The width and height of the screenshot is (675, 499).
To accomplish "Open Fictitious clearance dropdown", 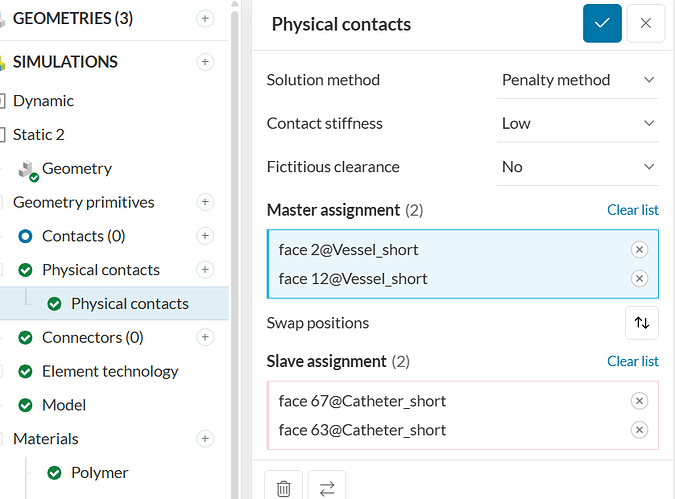I will pyautogui.click(x=578, y=167).
